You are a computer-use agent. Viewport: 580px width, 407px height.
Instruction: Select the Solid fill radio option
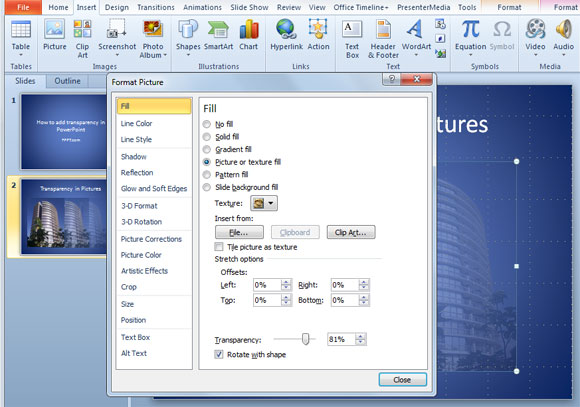coord(207,137)
